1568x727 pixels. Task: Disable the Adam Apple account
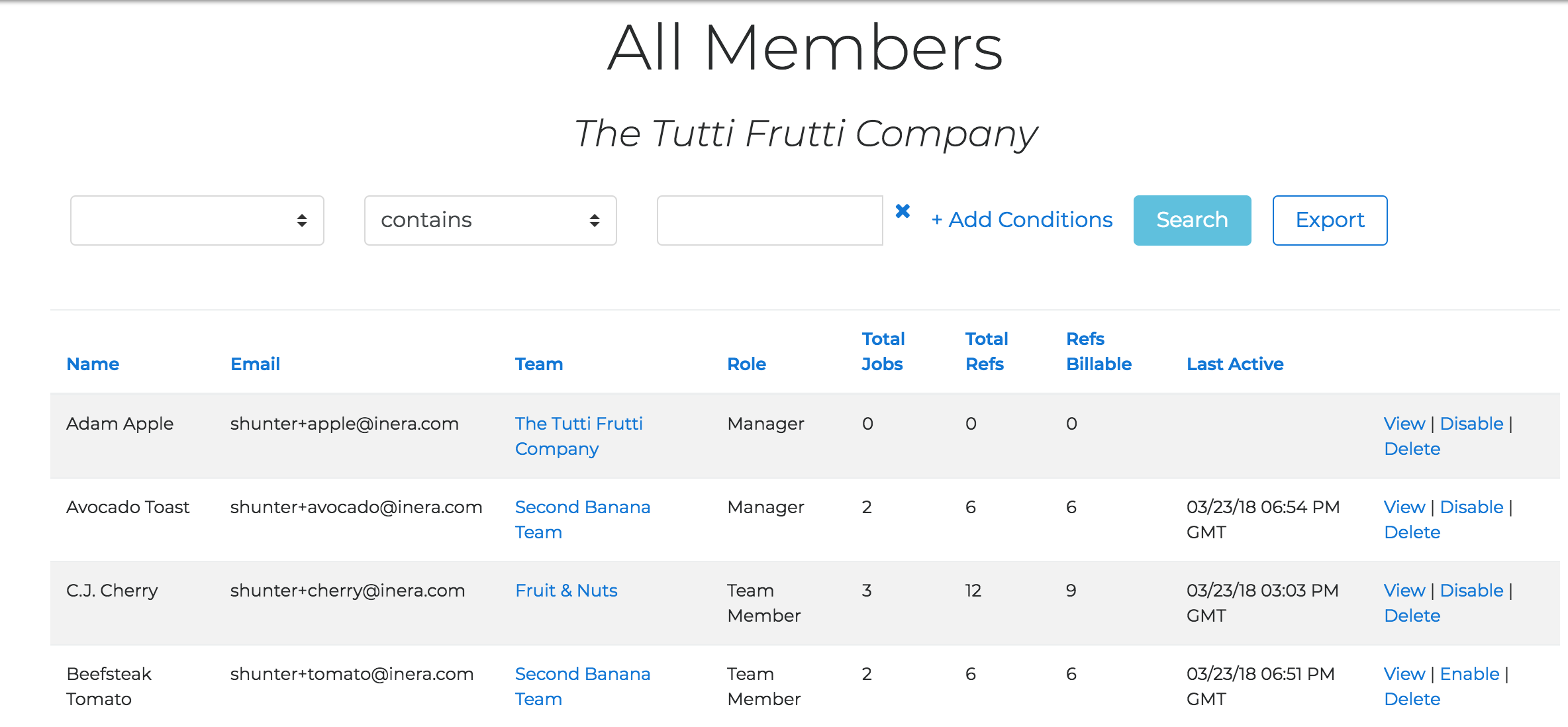pyautogui.click(x=1471, y=424)
